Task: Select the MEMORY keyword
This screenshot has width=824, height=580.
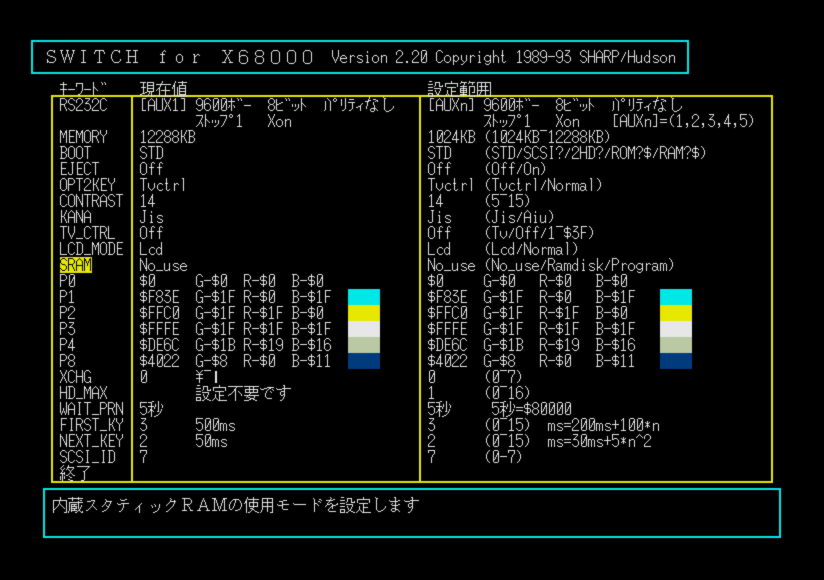Action: [83, 137]
